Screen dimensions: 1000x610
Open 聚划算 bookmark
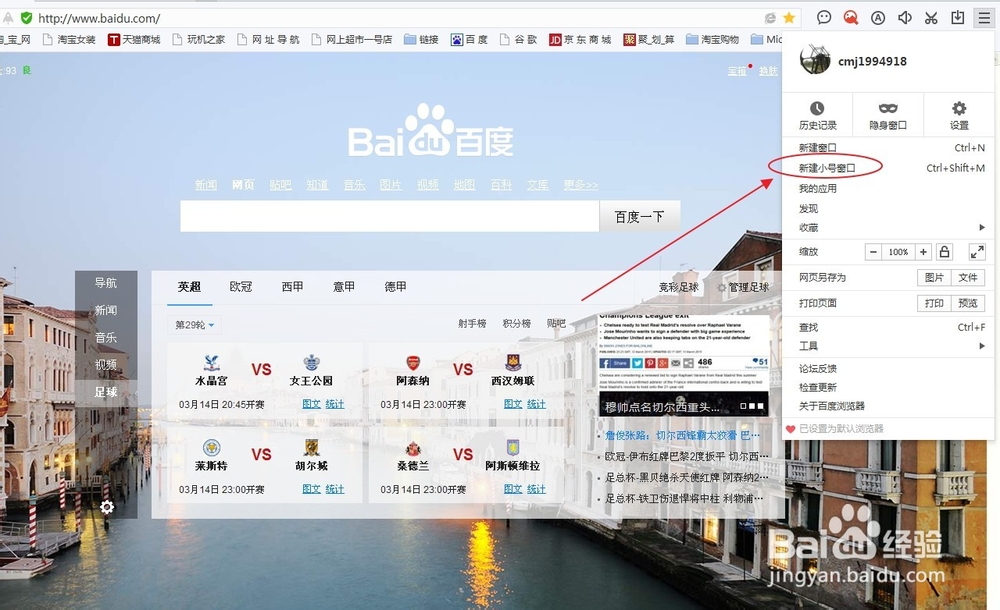(649, 40)
